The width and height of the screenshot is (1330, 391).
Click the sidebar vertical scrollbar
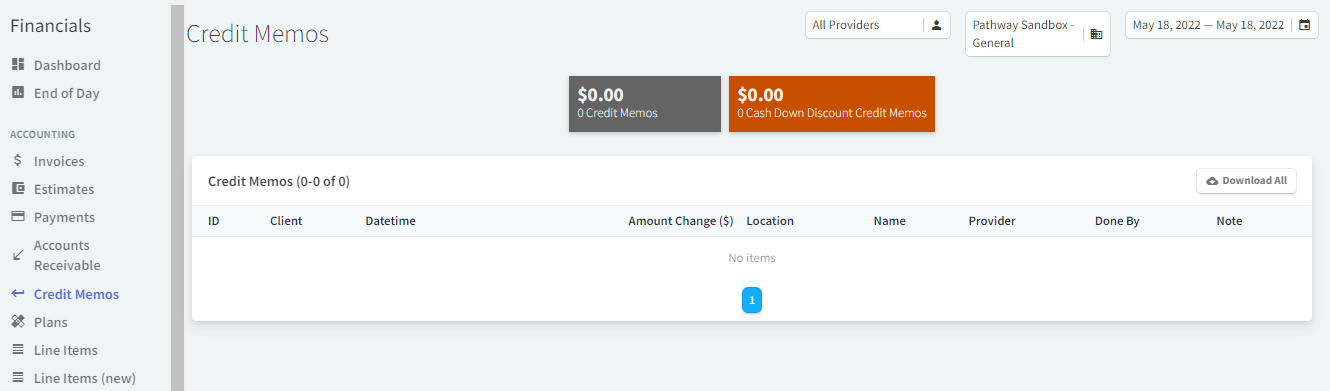[x=177, y=196]
